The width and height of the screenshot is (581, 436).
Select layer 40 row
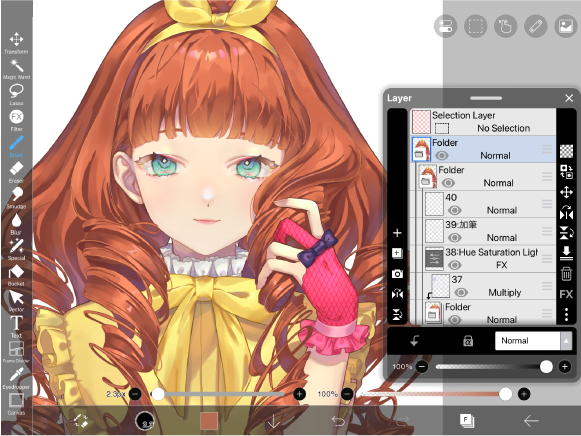(489, 204)
